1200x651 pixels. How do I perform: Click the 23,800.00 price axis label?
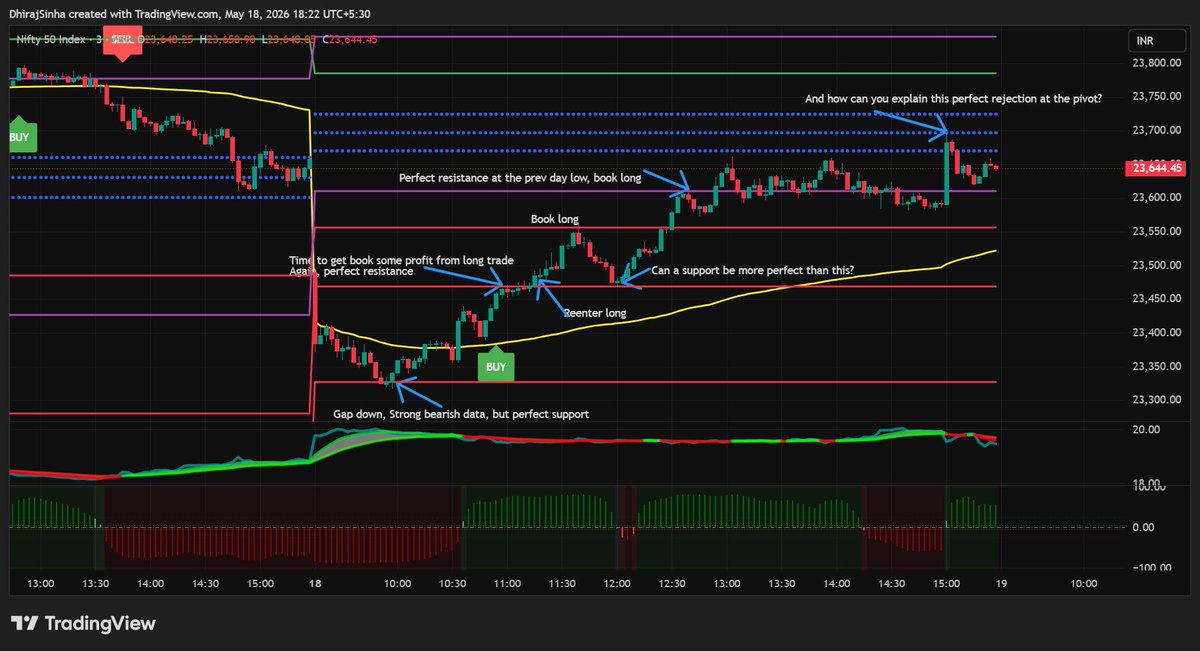pos(1155,62)
